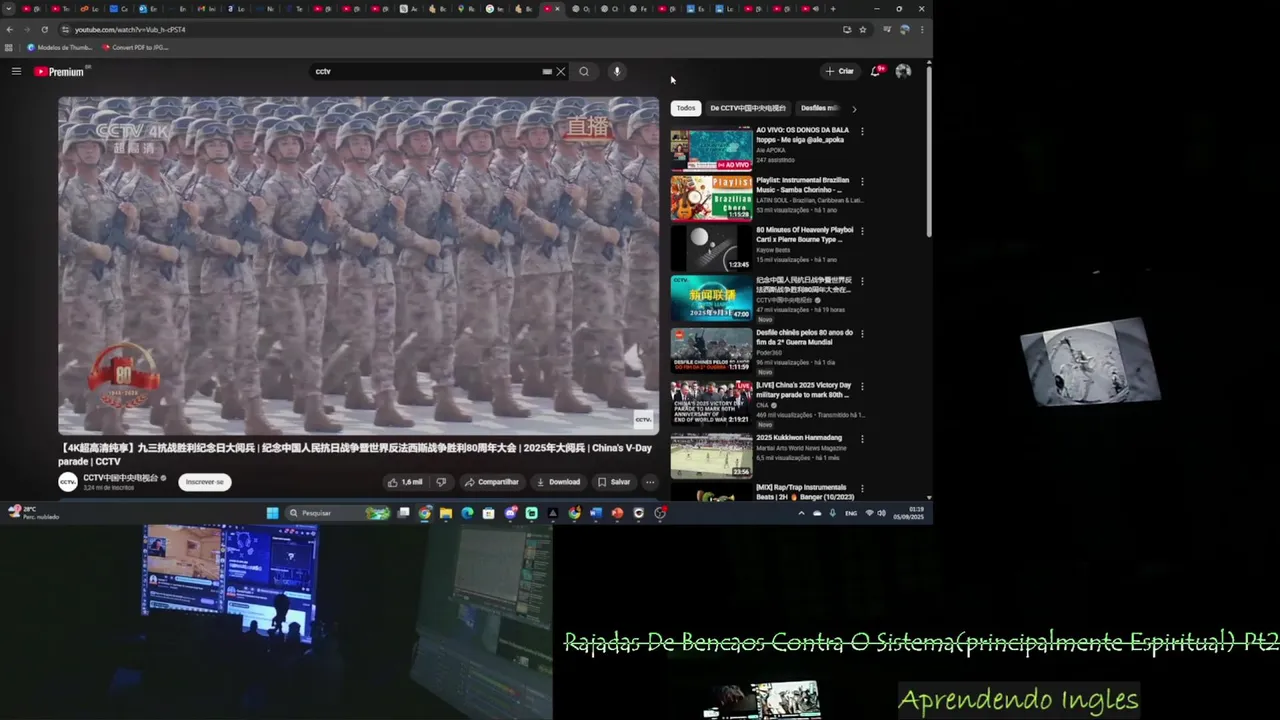Start voice search with the microphone
1280x720 pixels.
[617, 71]
